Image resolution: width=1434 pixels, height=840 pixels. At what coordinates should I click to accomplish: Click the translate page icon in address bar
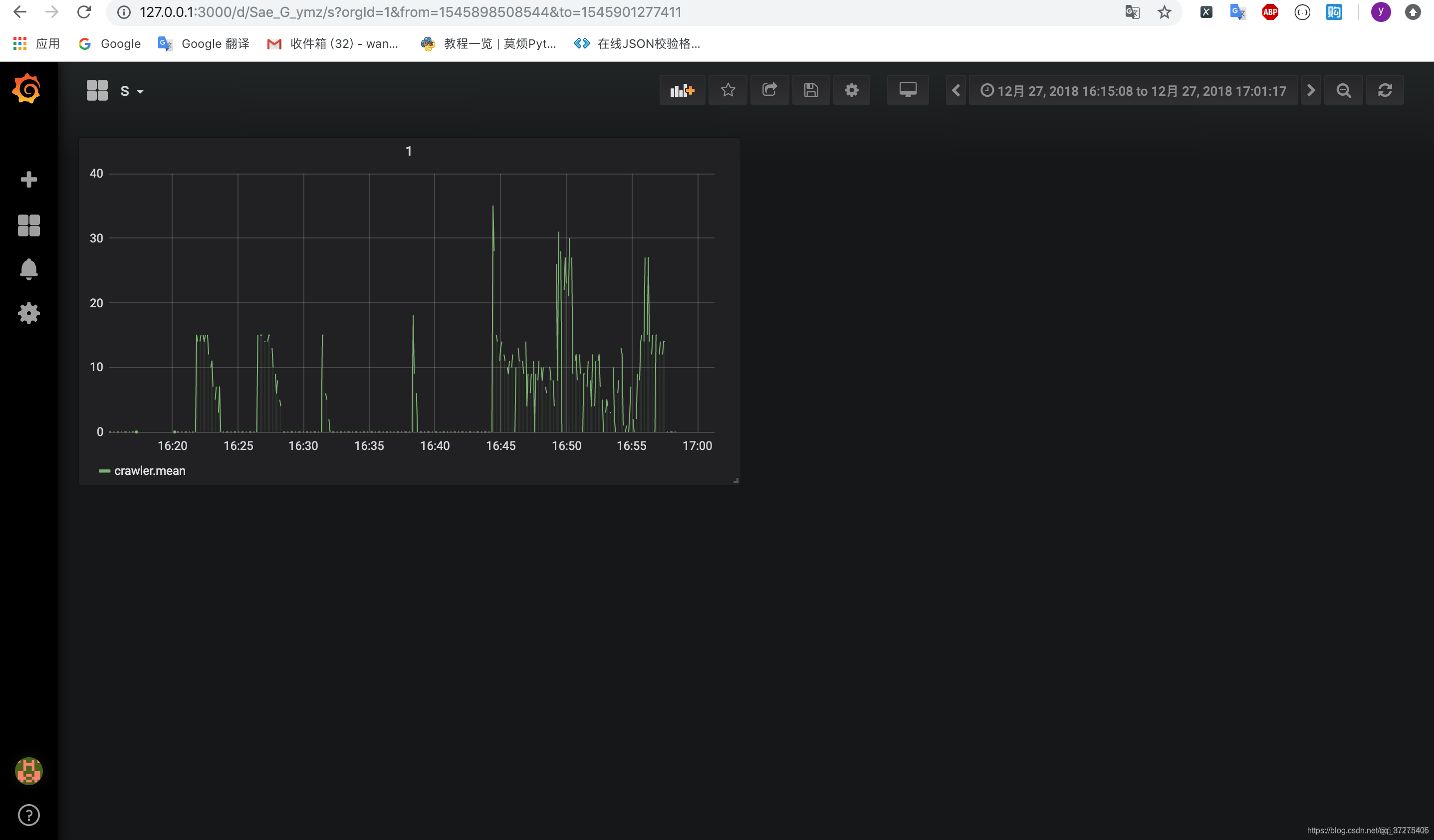(1132, 12)
